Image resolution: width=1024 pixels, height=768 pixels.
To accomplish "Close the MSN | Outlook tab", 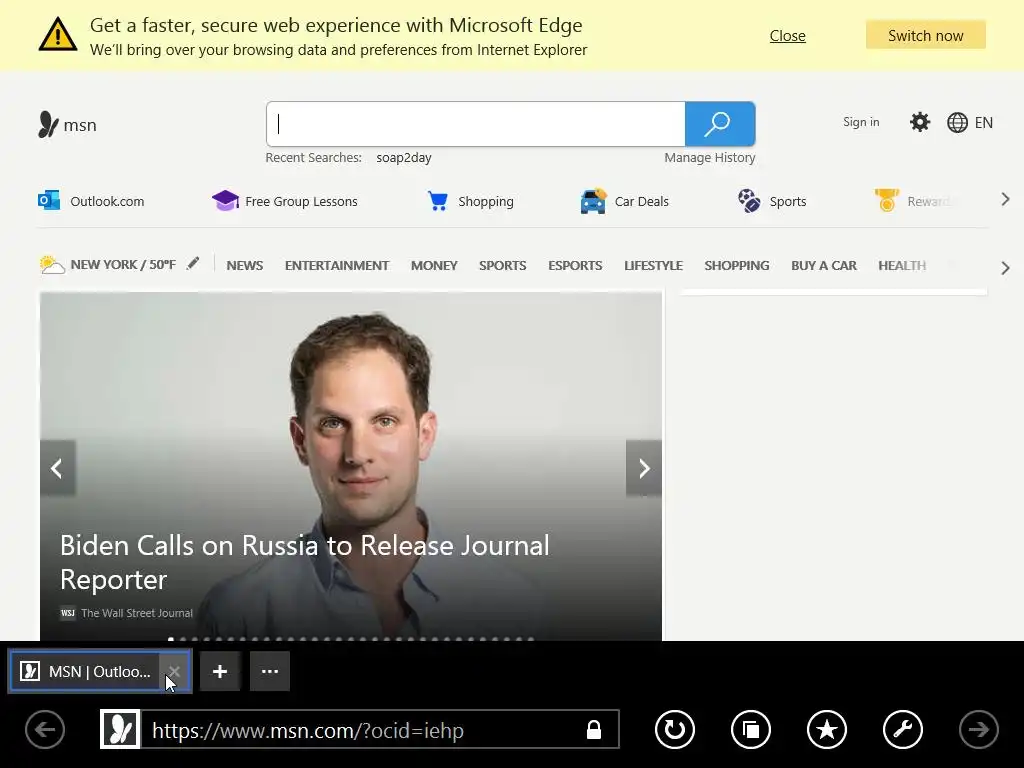I will coord(174,671).
